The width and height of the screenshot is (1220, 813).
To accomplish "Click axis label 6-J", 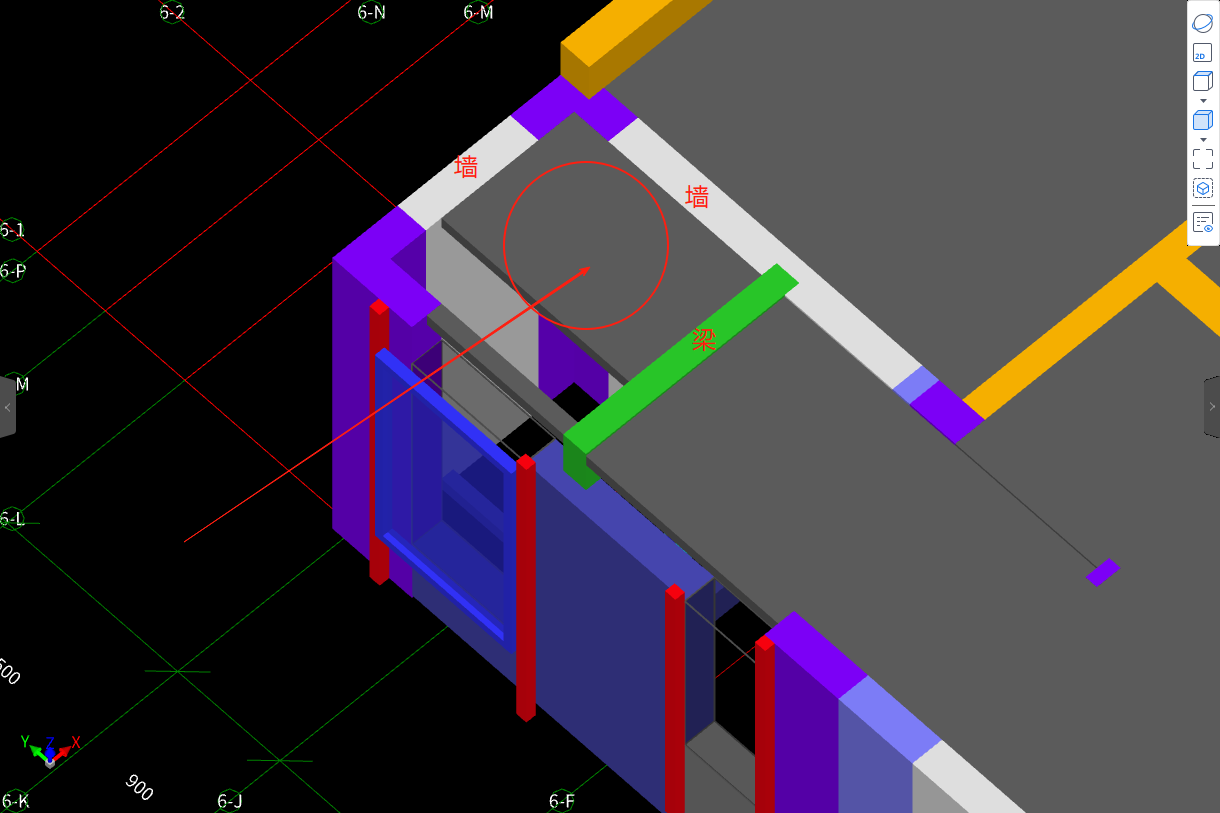I will (x=230, y=801).
